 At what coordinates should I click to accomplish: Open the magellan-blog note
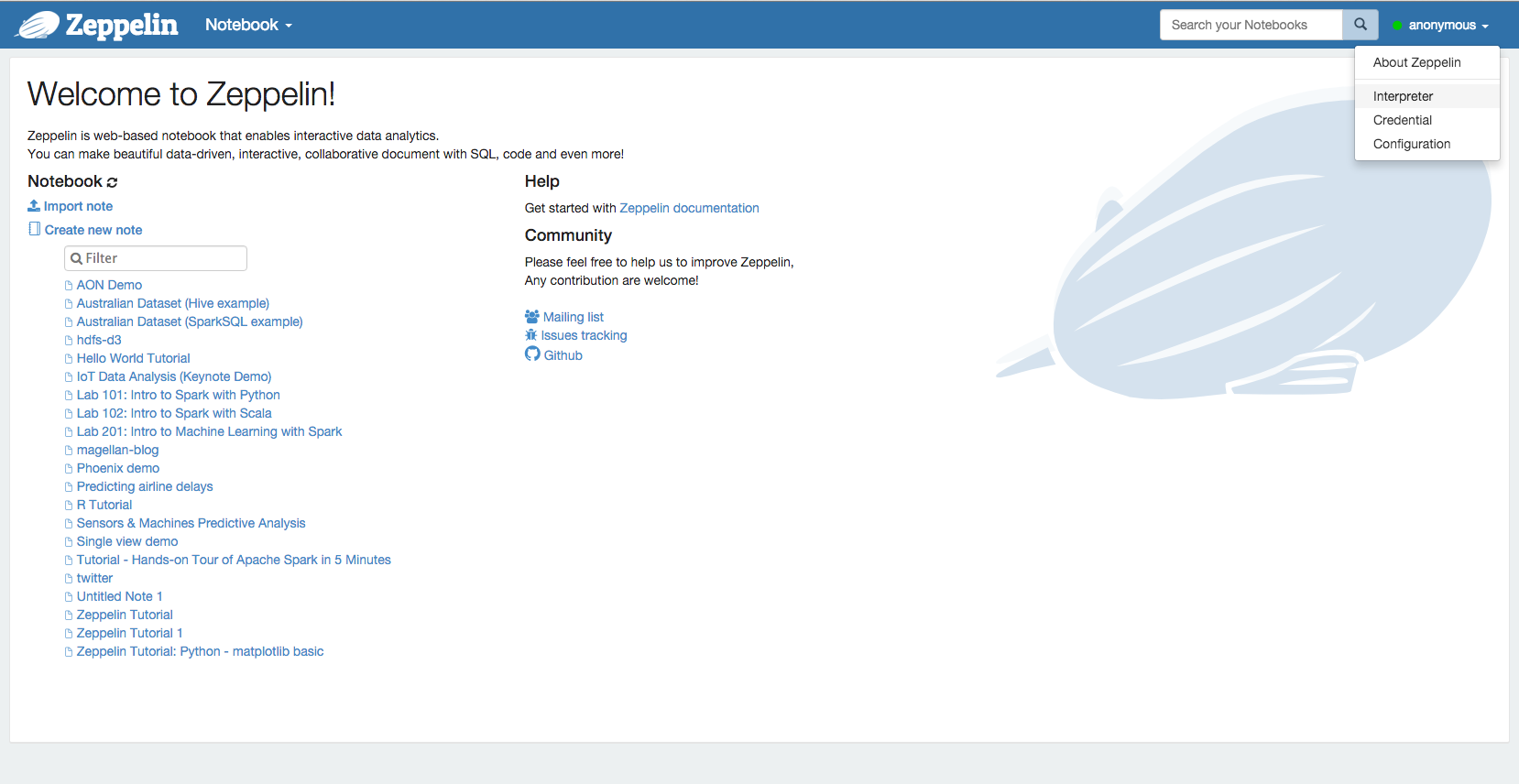(x=118, y=450)
